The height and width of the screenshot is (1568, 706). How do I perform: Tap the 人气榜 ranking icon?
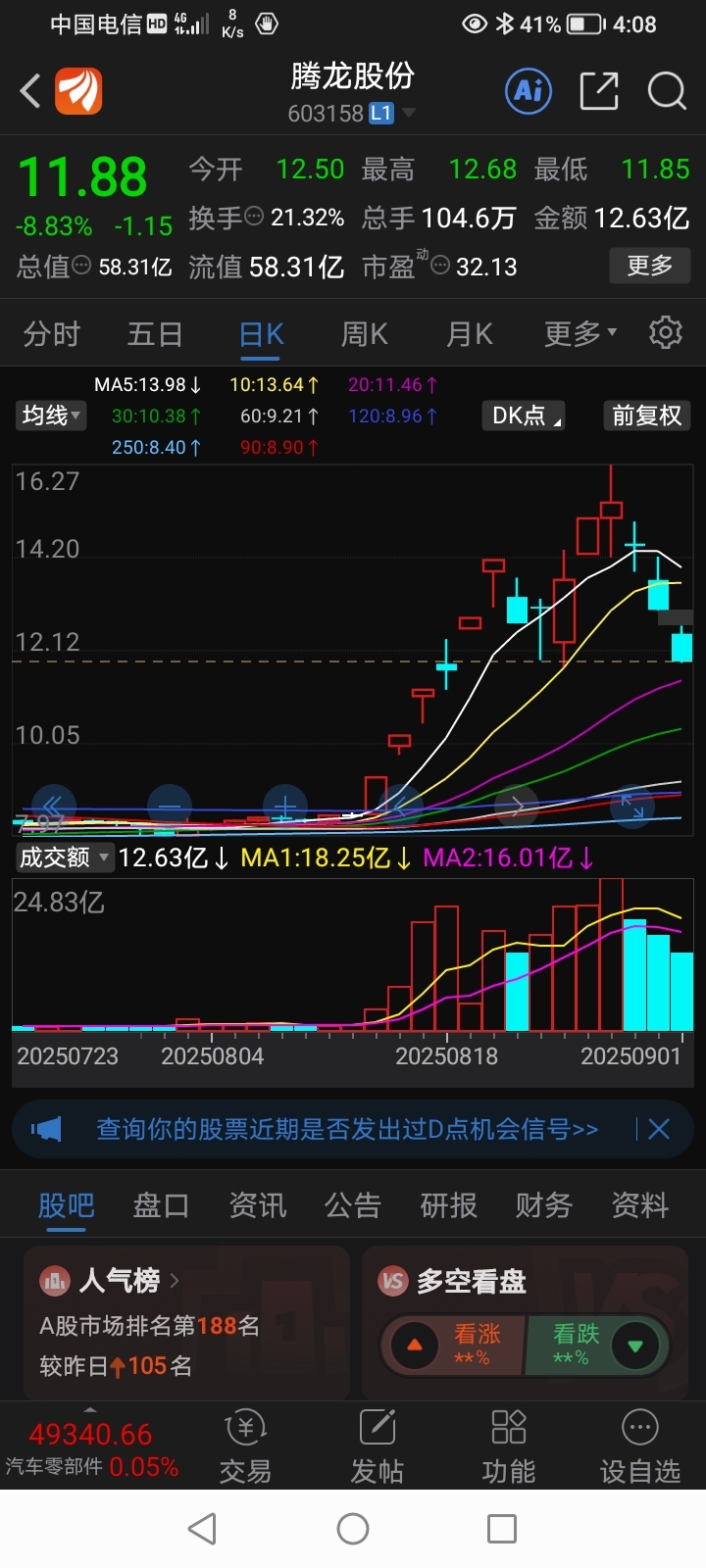pyautogui.click(x=55, y=1280)
